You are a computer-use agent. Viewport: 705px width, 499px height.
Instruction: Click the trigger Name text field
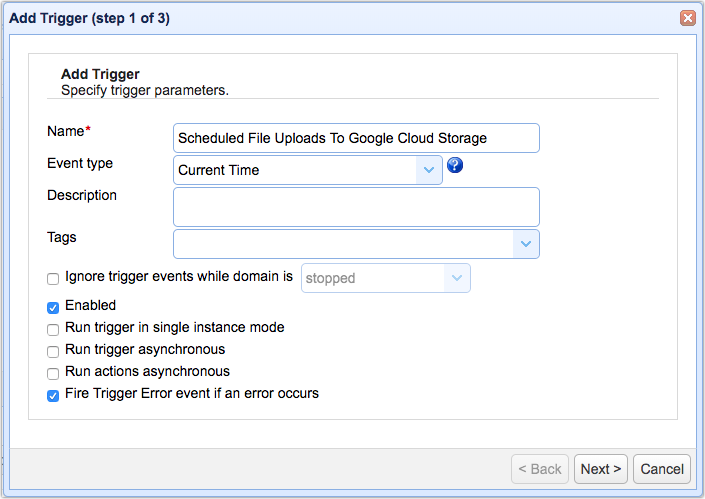(356, 138)
